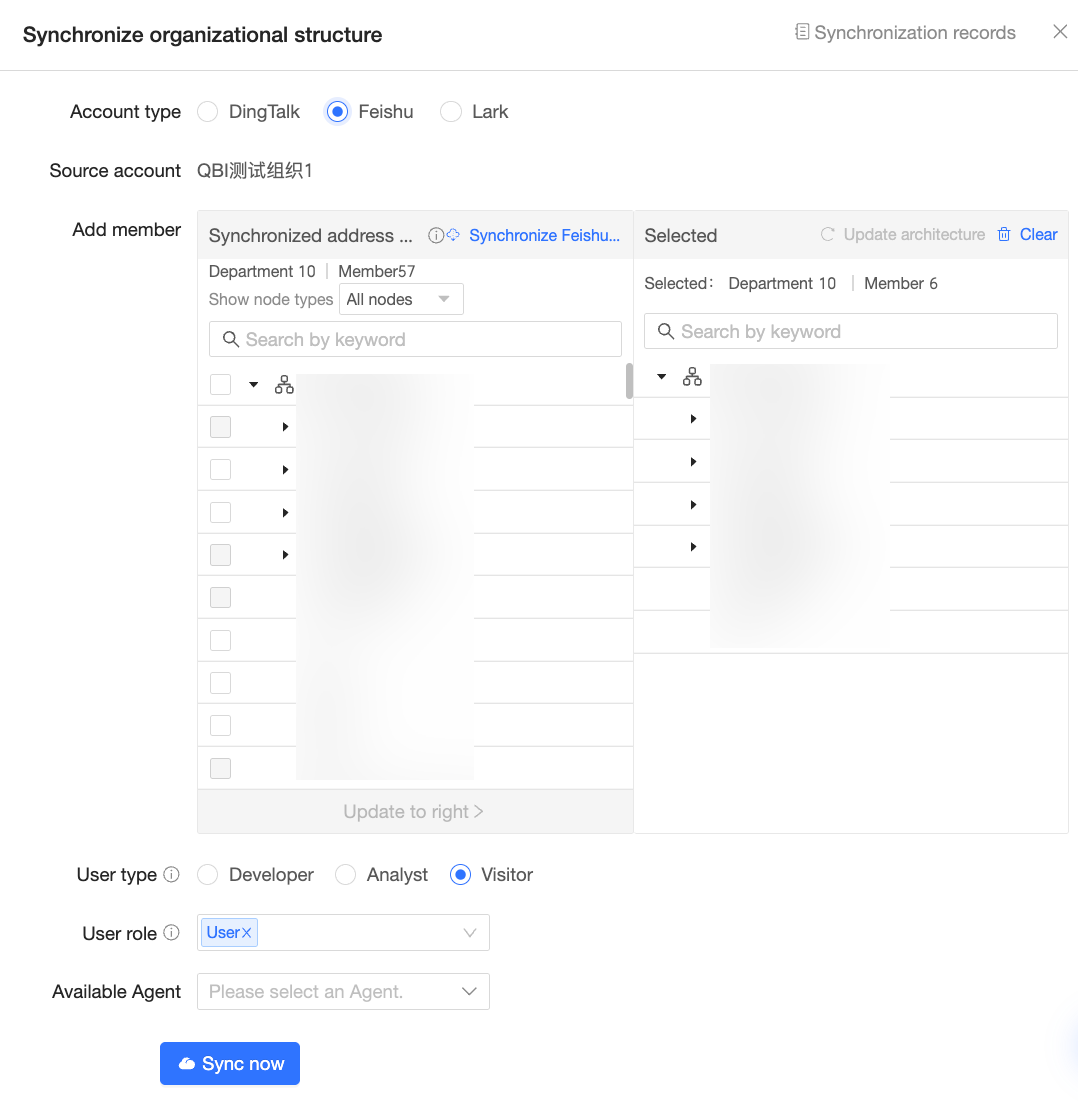
Task: Tick the fourth department checkbox under the root
Action: (x=221, y=555)
